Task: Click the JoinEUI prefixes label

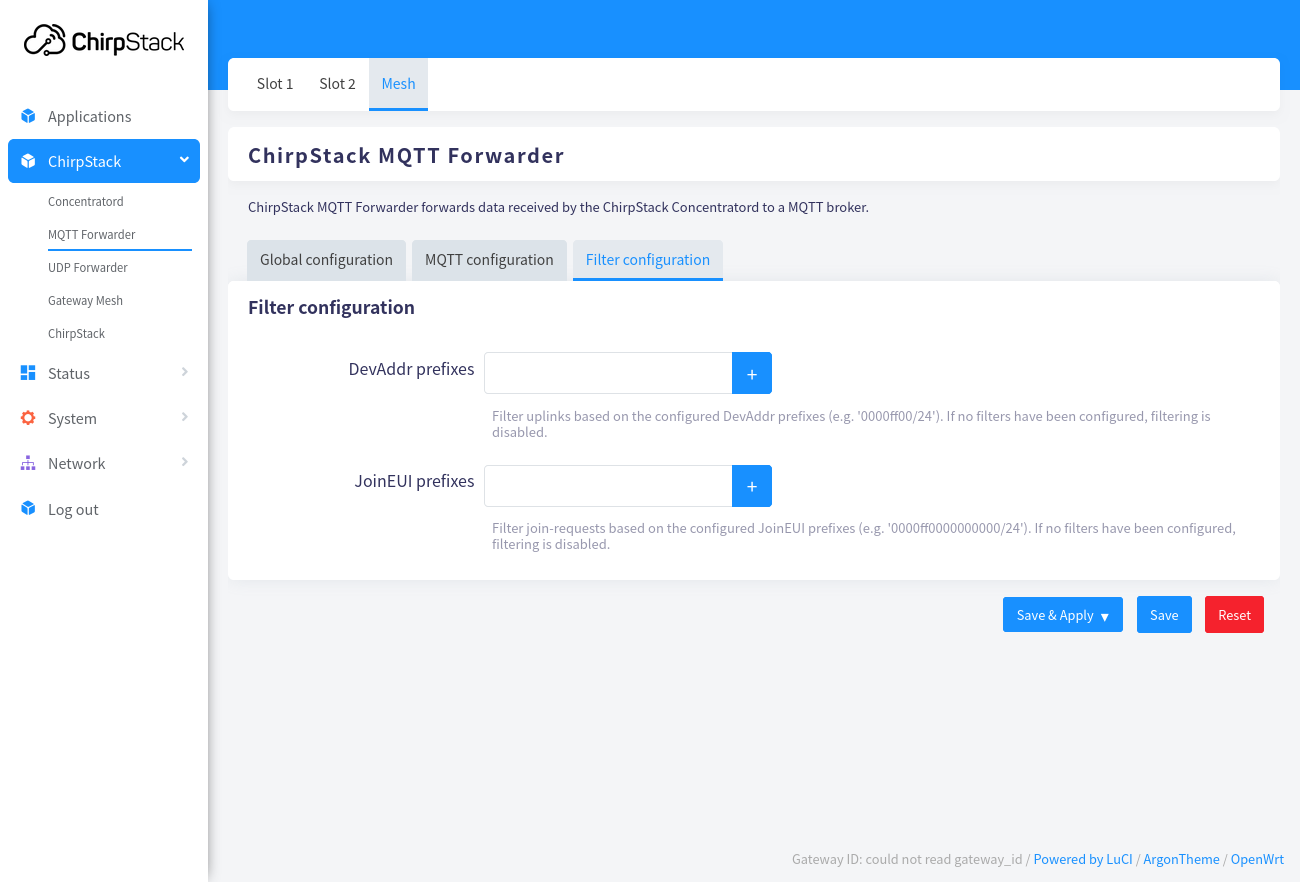Action: tap(414, 481)
